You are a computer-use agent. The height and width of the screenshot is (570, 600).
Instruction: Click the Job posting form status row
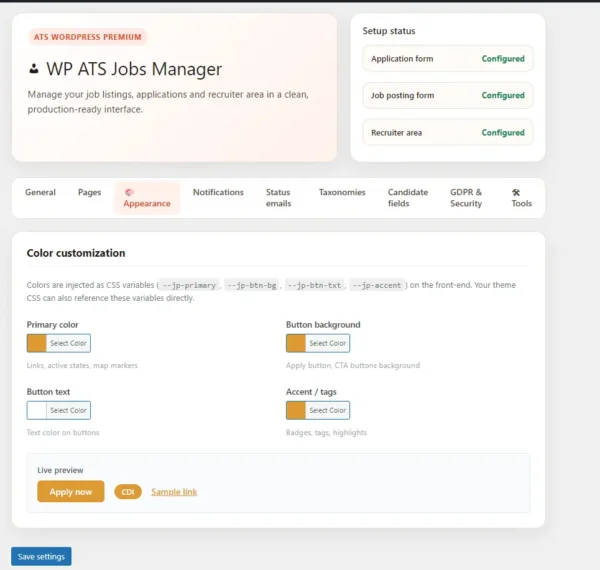click(448, 95)
